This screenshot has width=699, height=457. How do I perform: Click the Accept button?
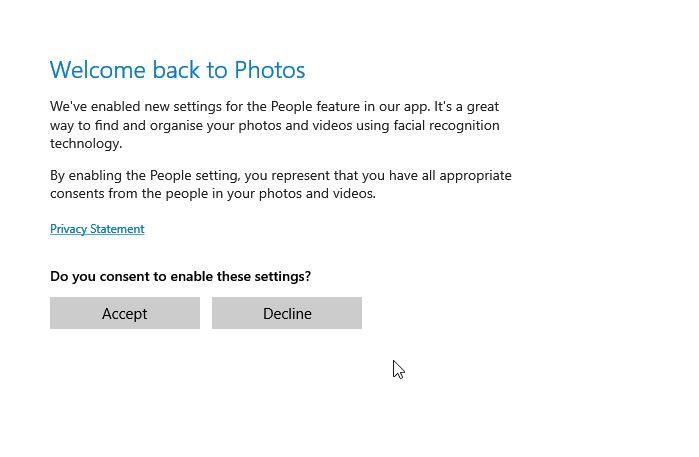[124, 313]
